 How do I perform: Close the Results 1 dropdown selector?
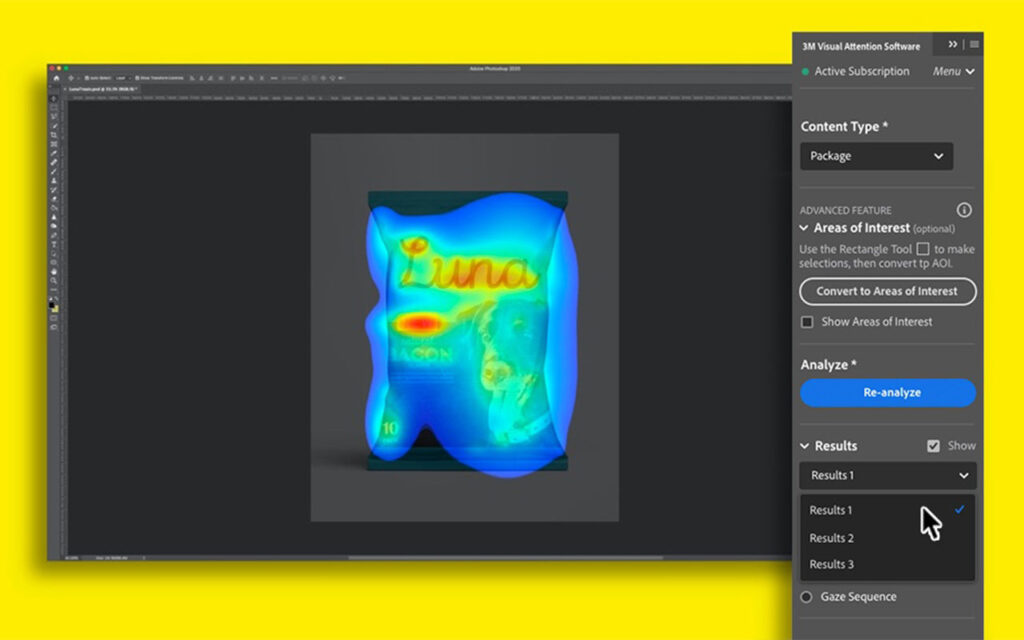888,475
